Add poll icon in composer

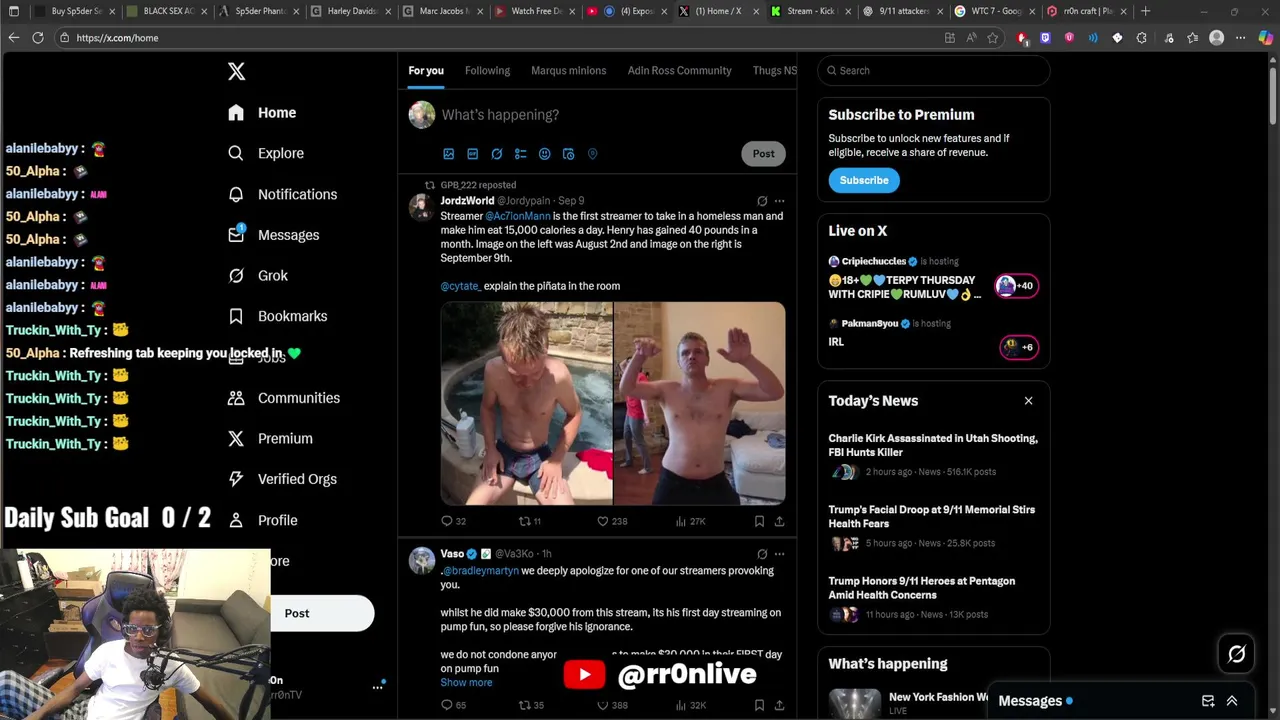tap(520, 154)
